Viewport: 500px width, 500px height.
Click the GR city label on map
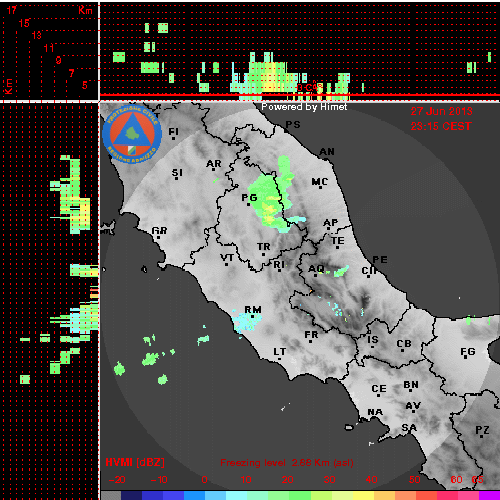[x=159, y=230]
